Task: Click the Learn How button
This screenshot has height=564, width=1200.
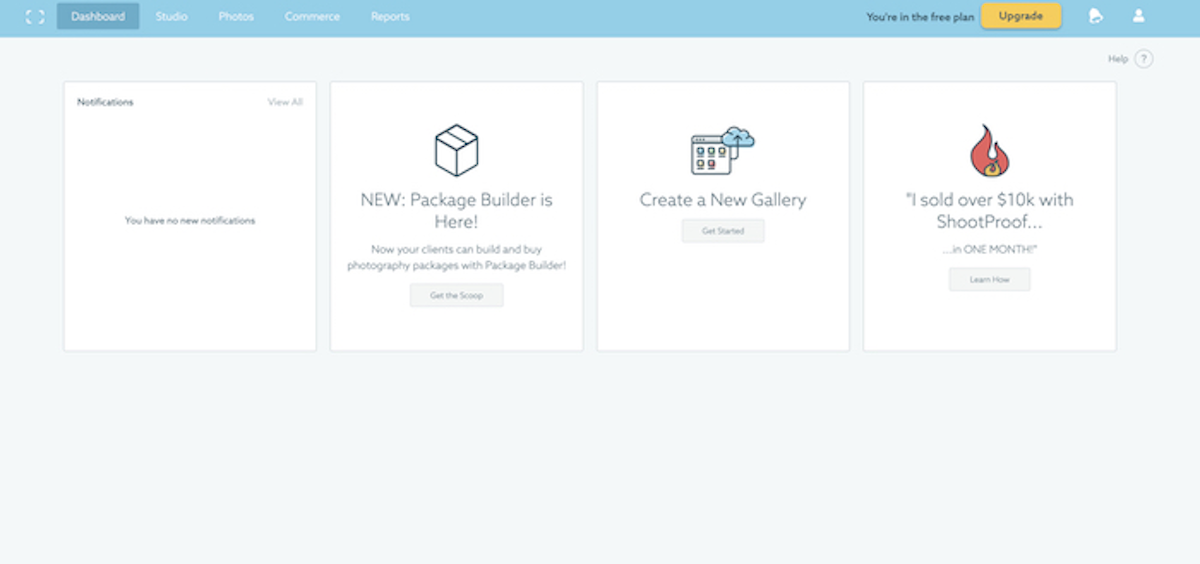Action: (990, 280)
